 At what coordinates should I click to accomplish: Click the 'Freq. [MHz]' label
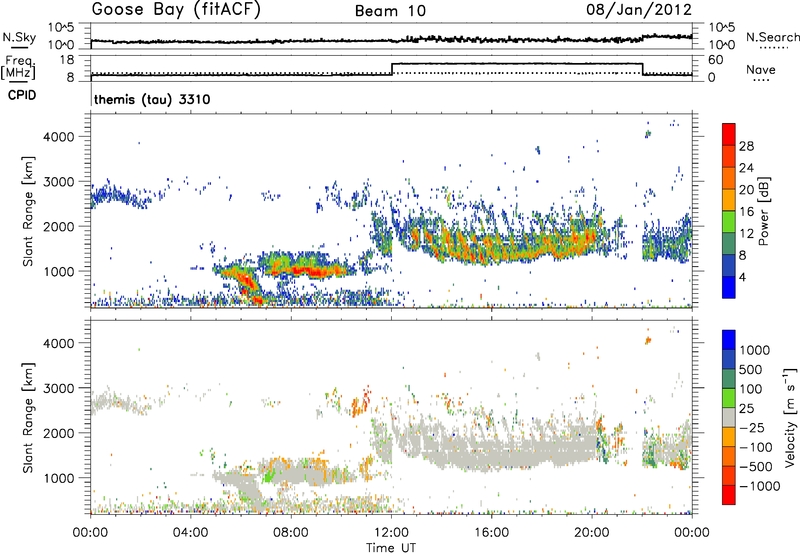click(19, 67)
